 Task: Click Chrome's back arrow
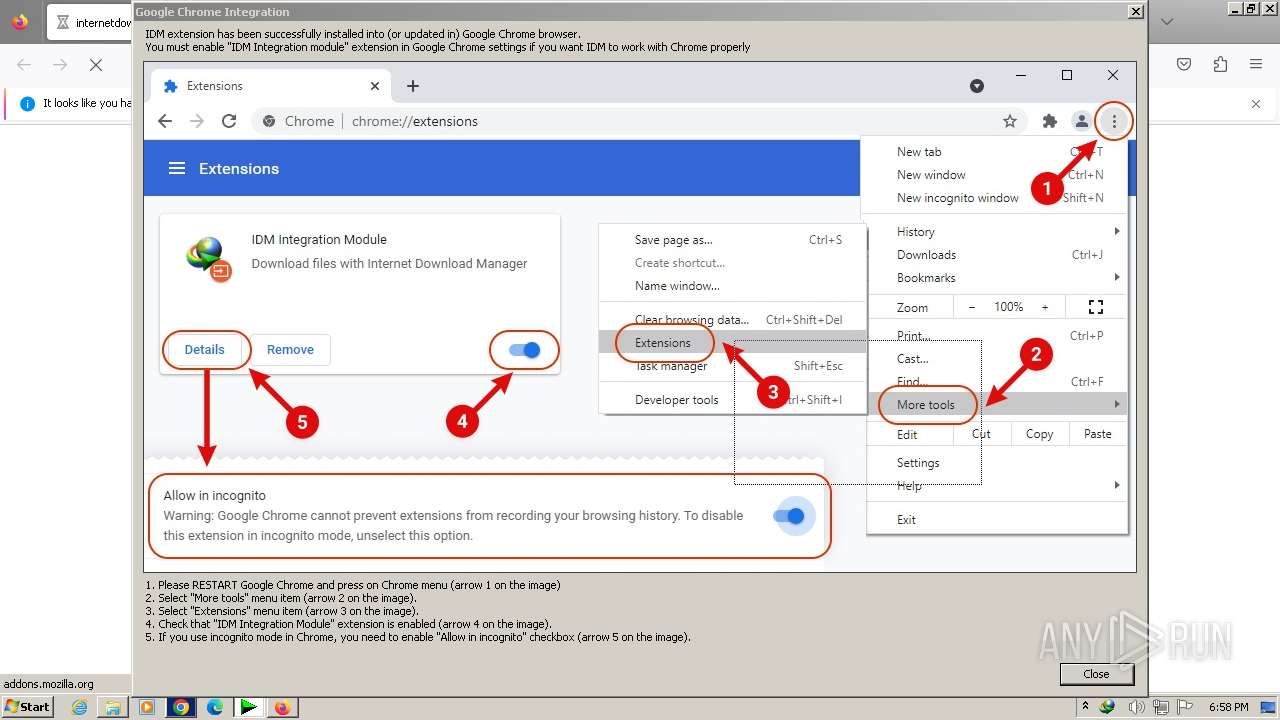[x=165, y=121]
